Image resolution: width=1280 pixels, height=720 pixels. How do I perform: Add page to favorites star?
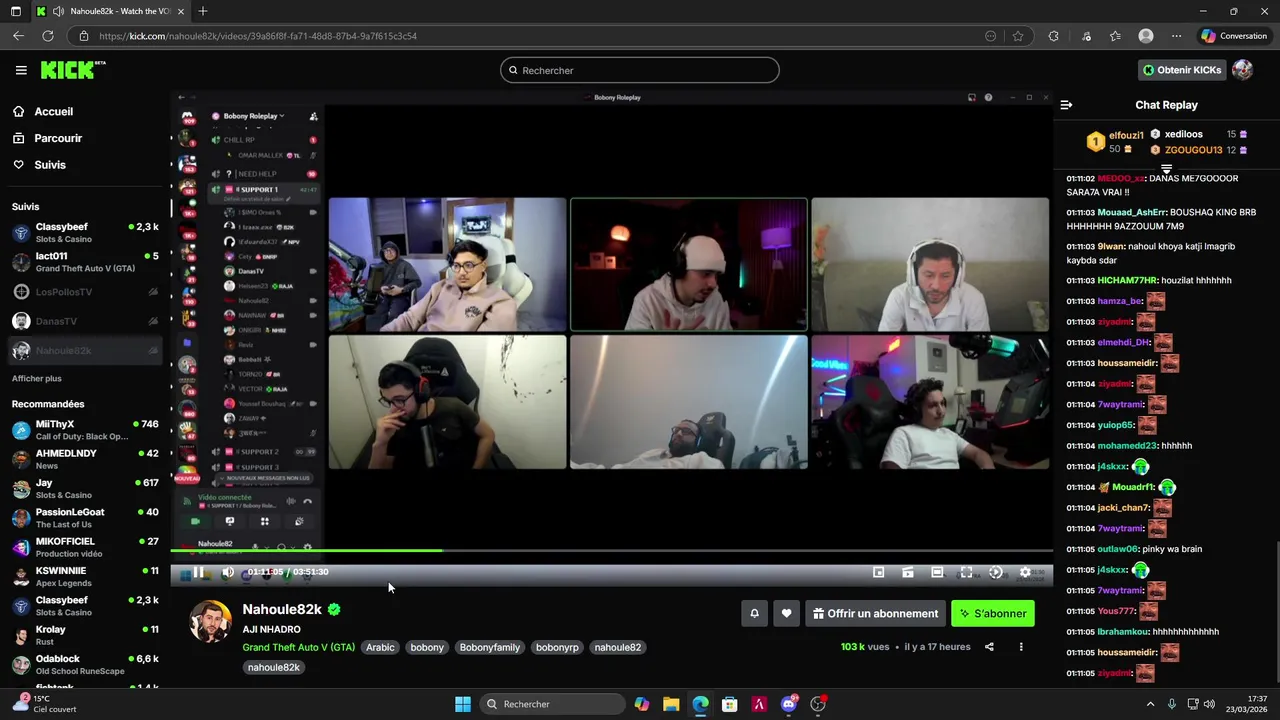[1018, 36]
